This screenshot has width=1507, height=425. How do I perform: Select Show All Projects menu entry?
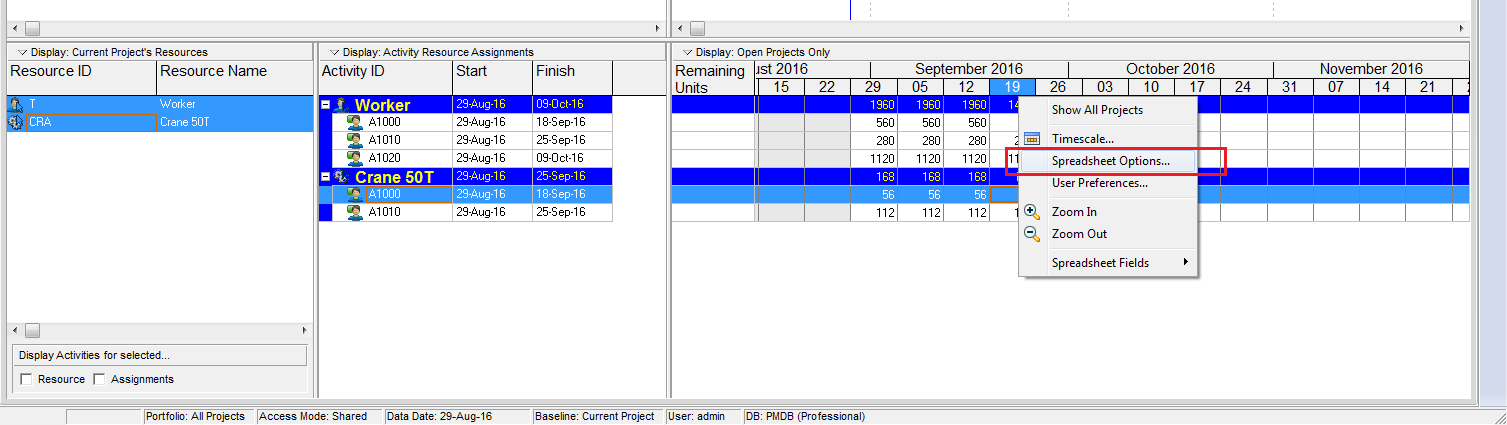point(1096,109)
